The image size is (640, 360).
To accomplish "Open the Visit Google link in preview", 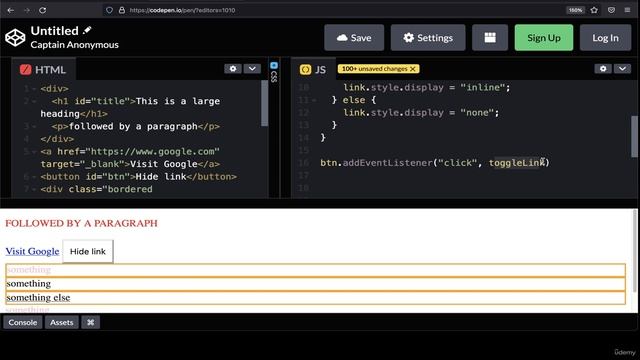I will click(32, 251).
